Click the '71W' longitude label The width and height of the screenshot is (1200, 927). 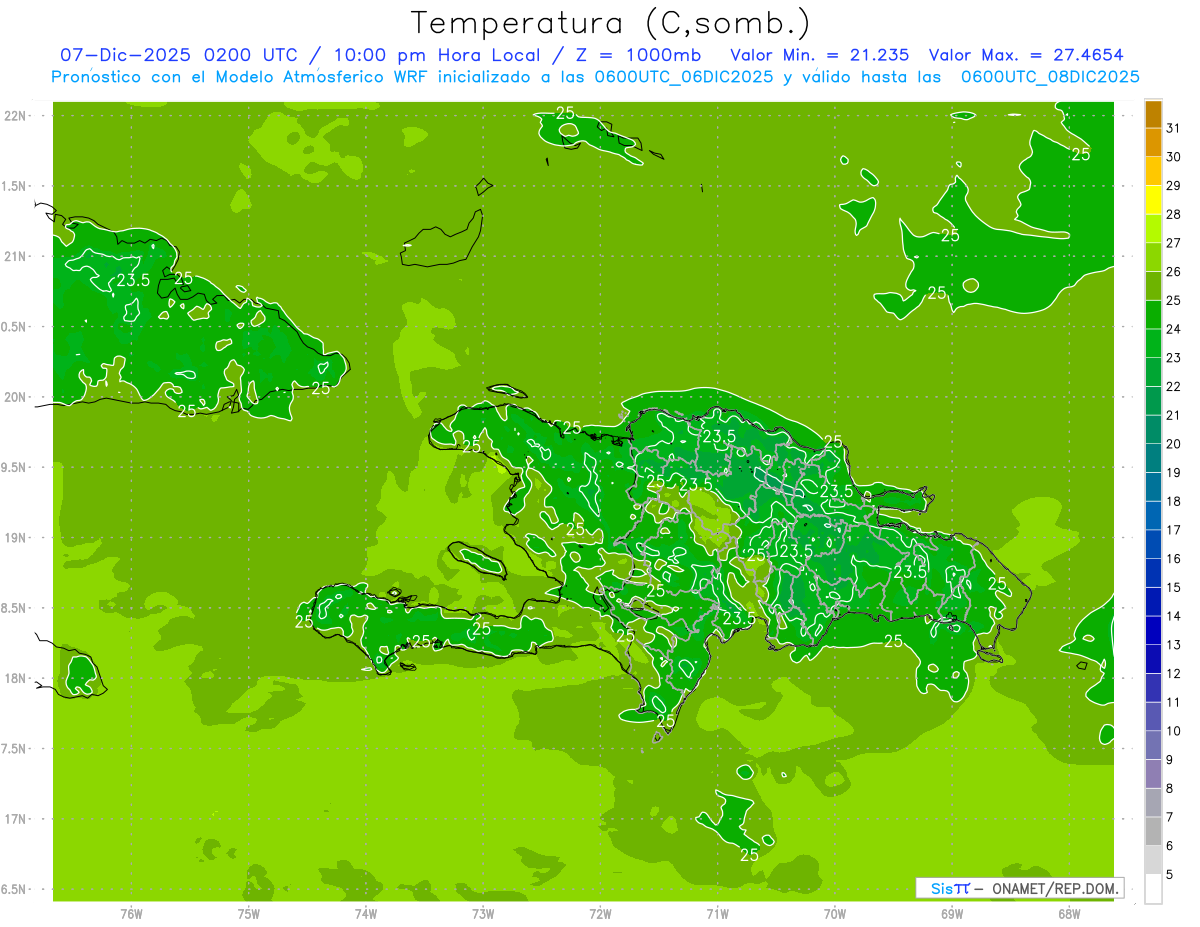click(717, 913)
